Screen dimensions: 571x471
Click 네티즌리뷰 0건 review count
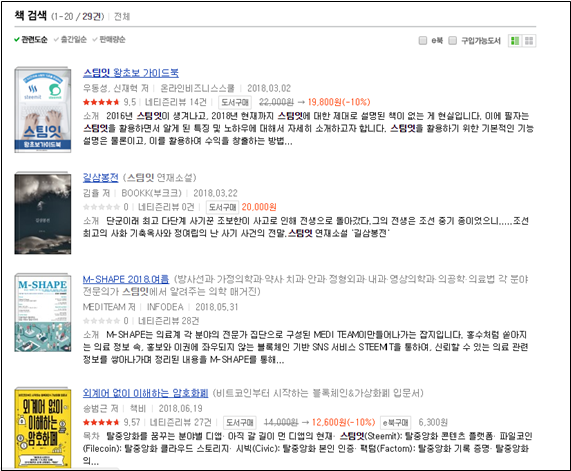point(166,207)
